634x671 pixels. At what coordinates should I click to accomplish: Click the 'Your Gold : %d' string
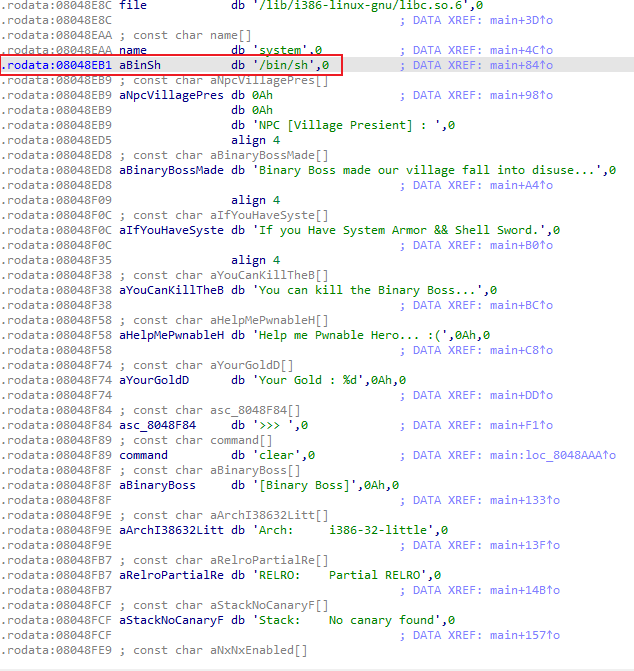[x=311, y=380]
